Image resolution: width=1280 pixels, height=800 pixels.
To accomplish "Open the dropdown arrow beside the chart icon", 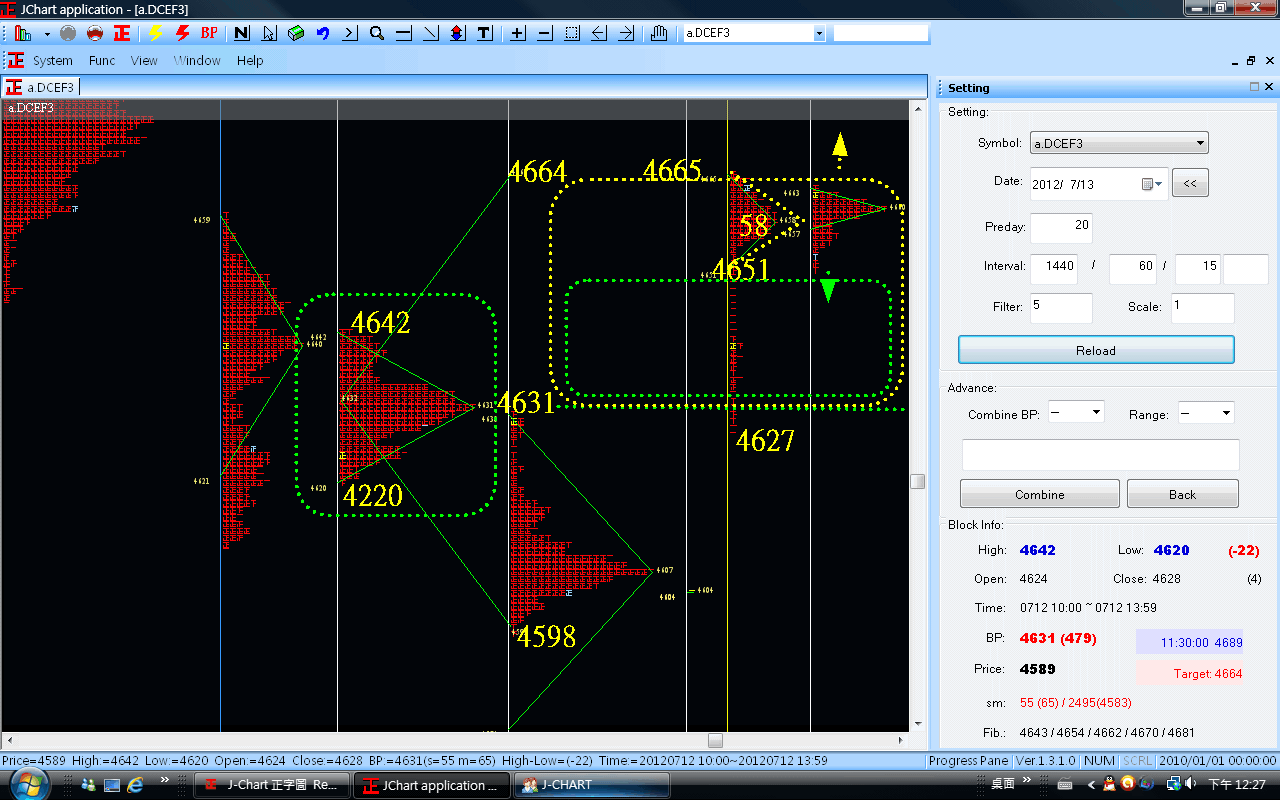I will click(47, 33).
